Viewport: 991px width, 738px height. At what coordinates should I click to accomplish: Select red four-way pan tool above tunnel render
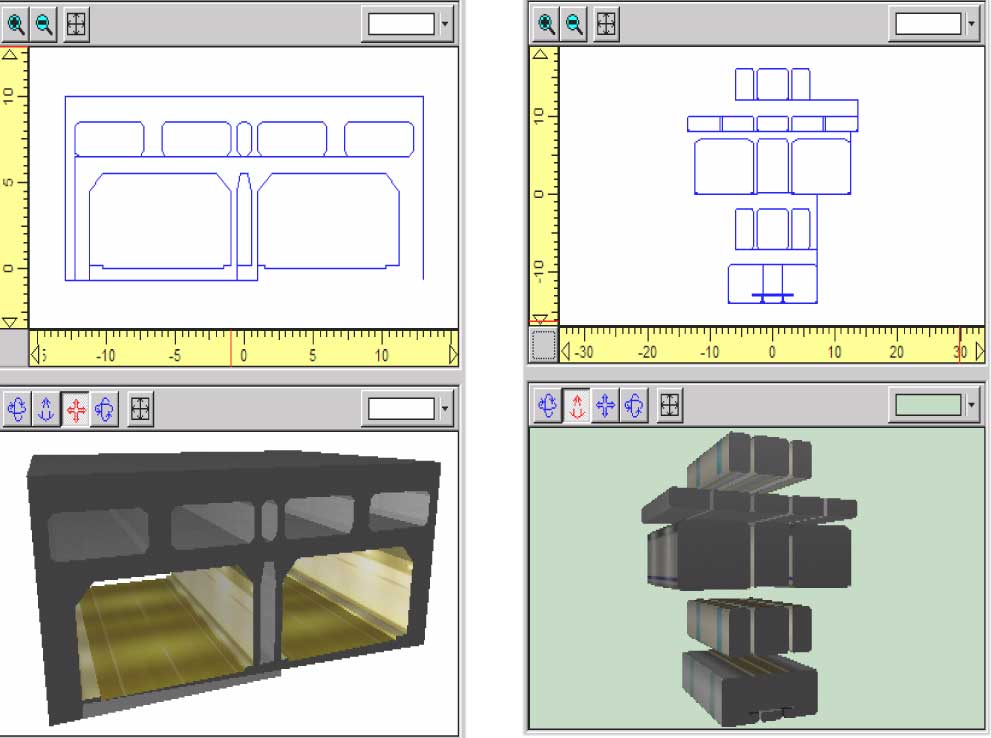(76, 409)
